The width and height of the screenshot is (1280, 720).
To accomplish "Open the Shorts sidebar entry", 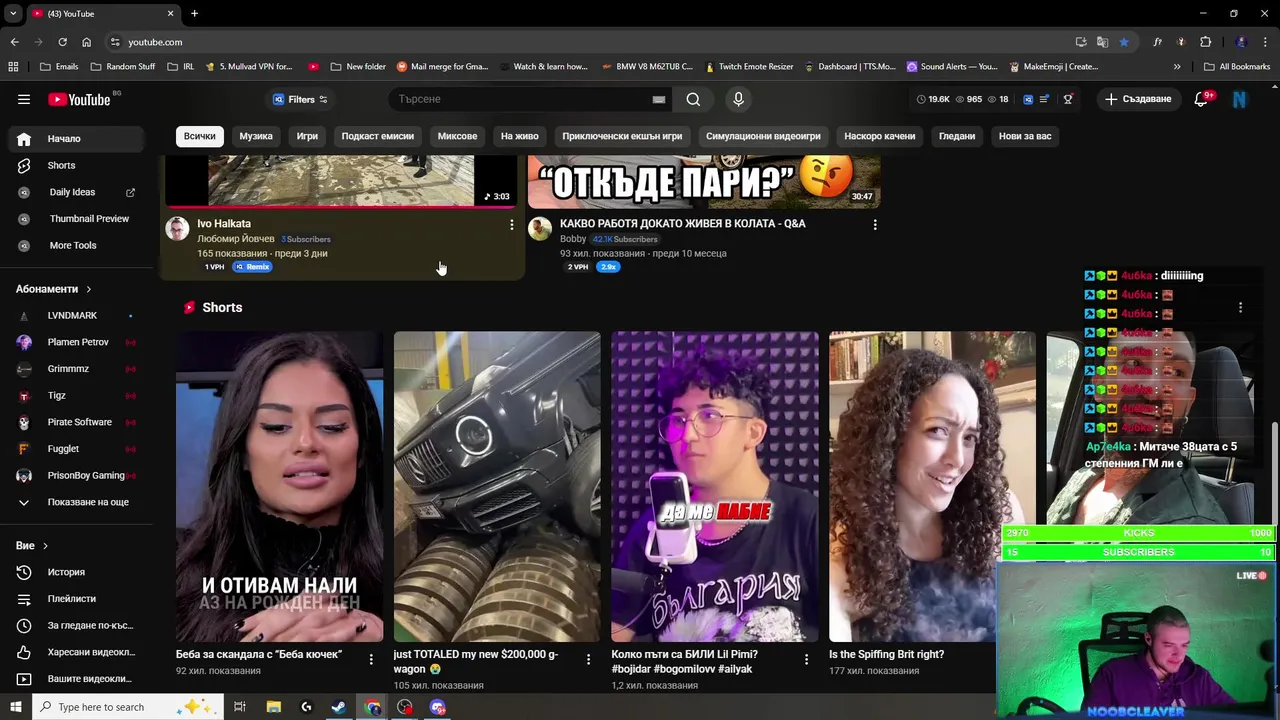I will pyautogui.click(x=77, y=165).
